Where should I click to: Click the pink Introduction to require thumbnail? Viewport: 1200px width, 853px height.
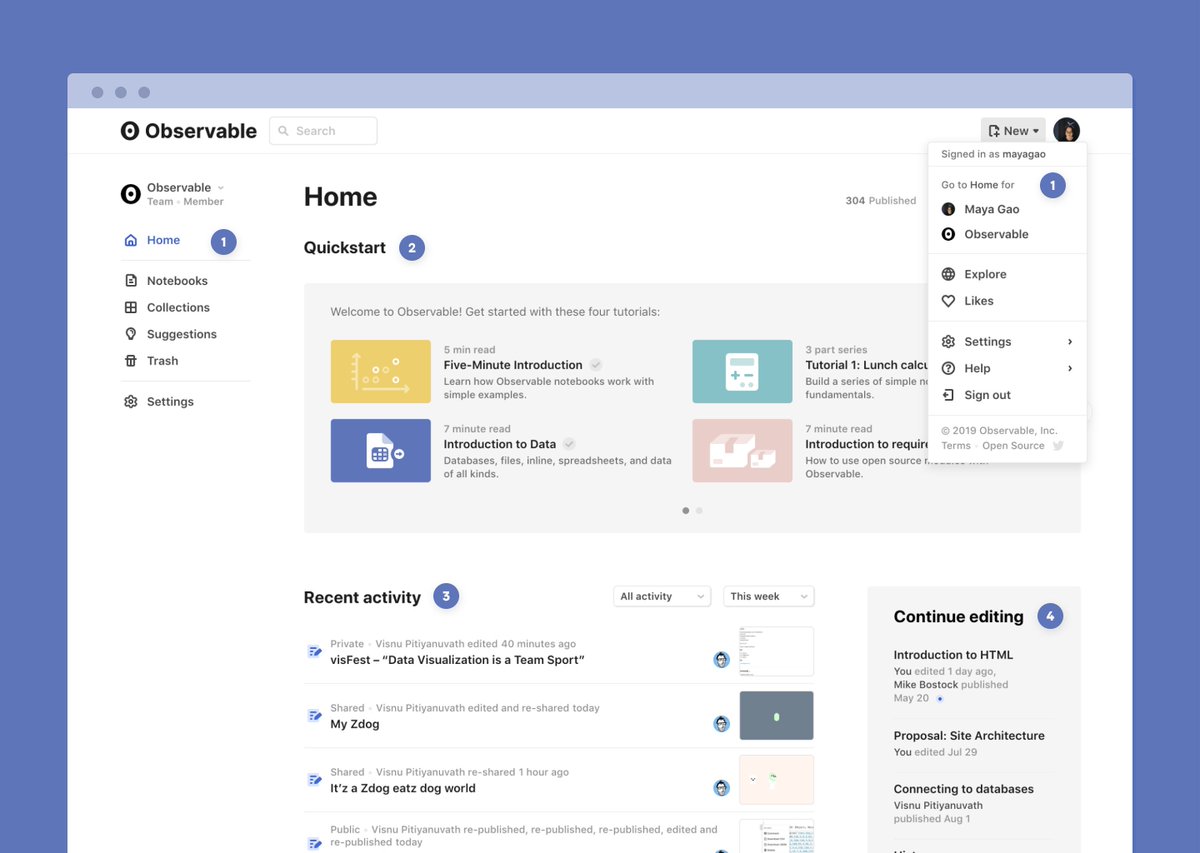click(742, 451)
